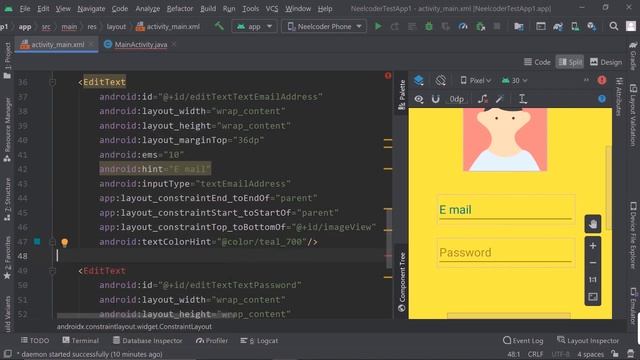Click the Infer Constraints magic wand icon
Image resolution: width=640 pixels, height=360 pixels.
500,99
